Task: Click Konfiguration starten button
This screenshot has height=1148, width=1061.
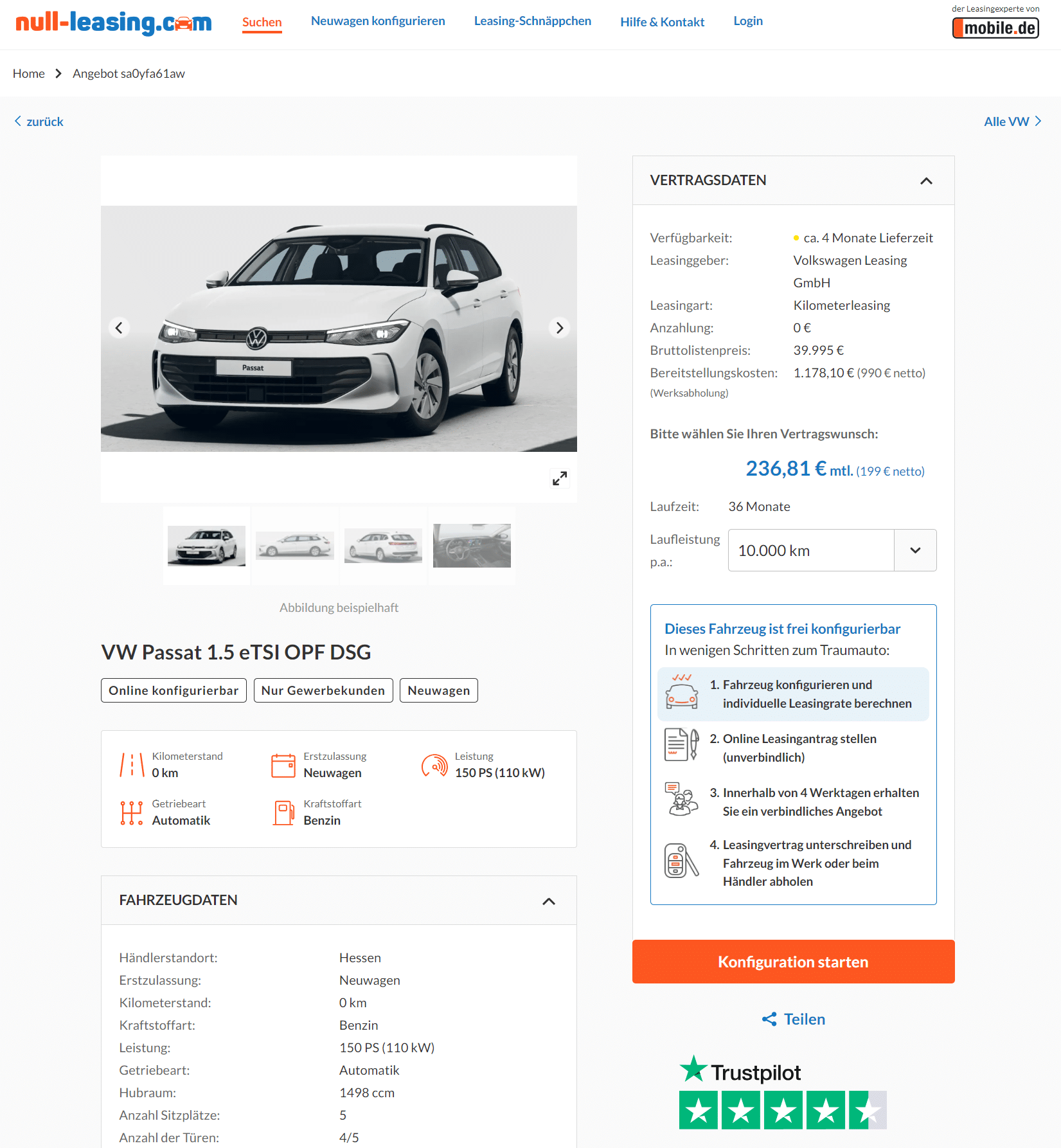Action: click(794, 962)
